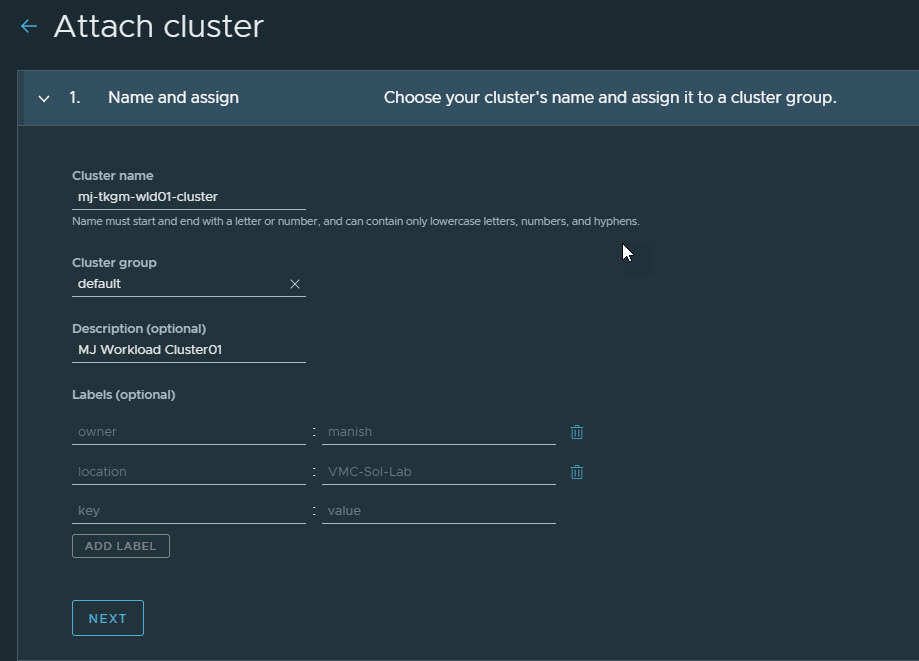Delete the owner label with trash icon

[577, 432]
